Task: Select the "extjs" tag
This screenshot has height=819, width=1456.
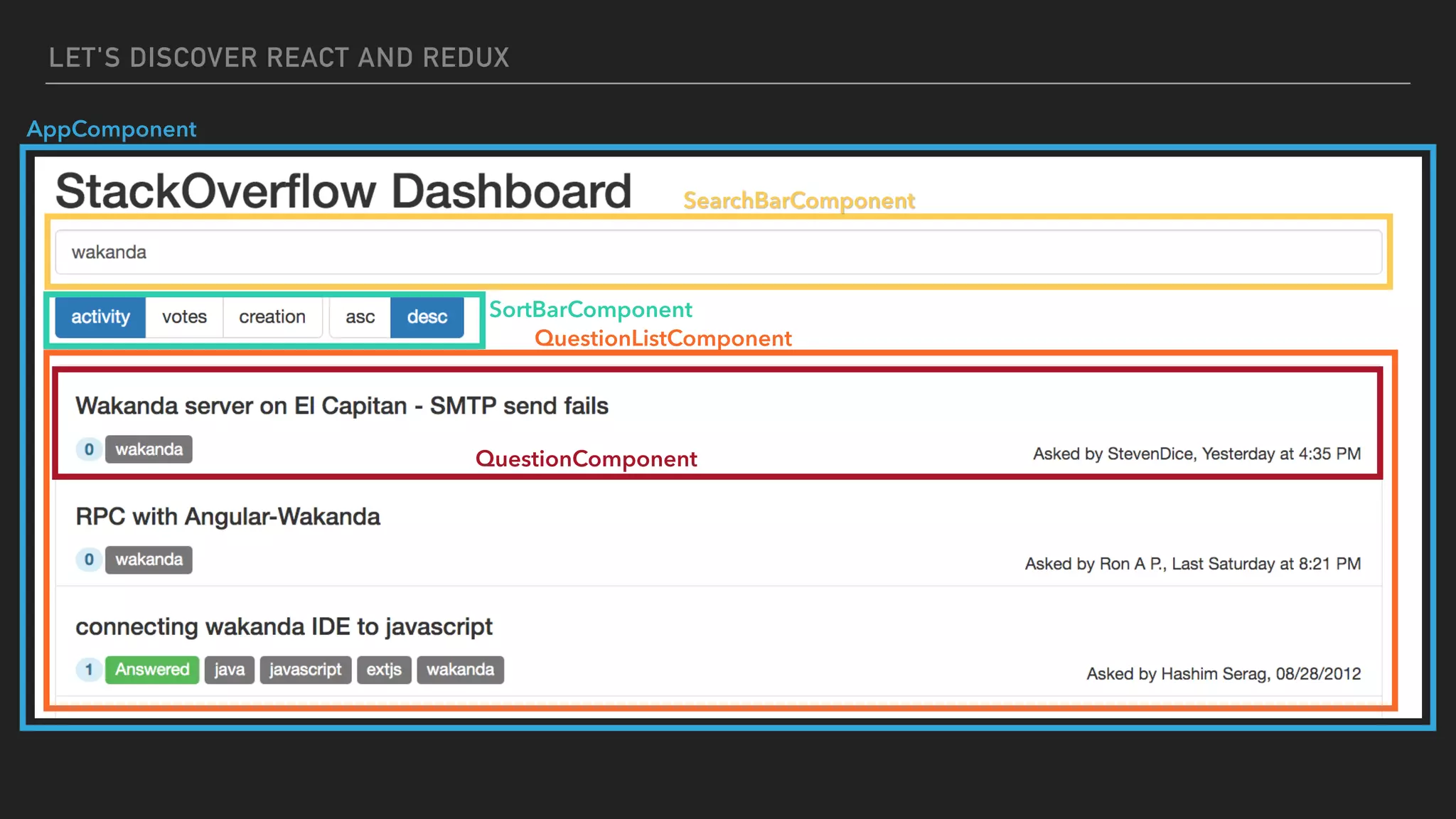Action: (x=384, y=670)
